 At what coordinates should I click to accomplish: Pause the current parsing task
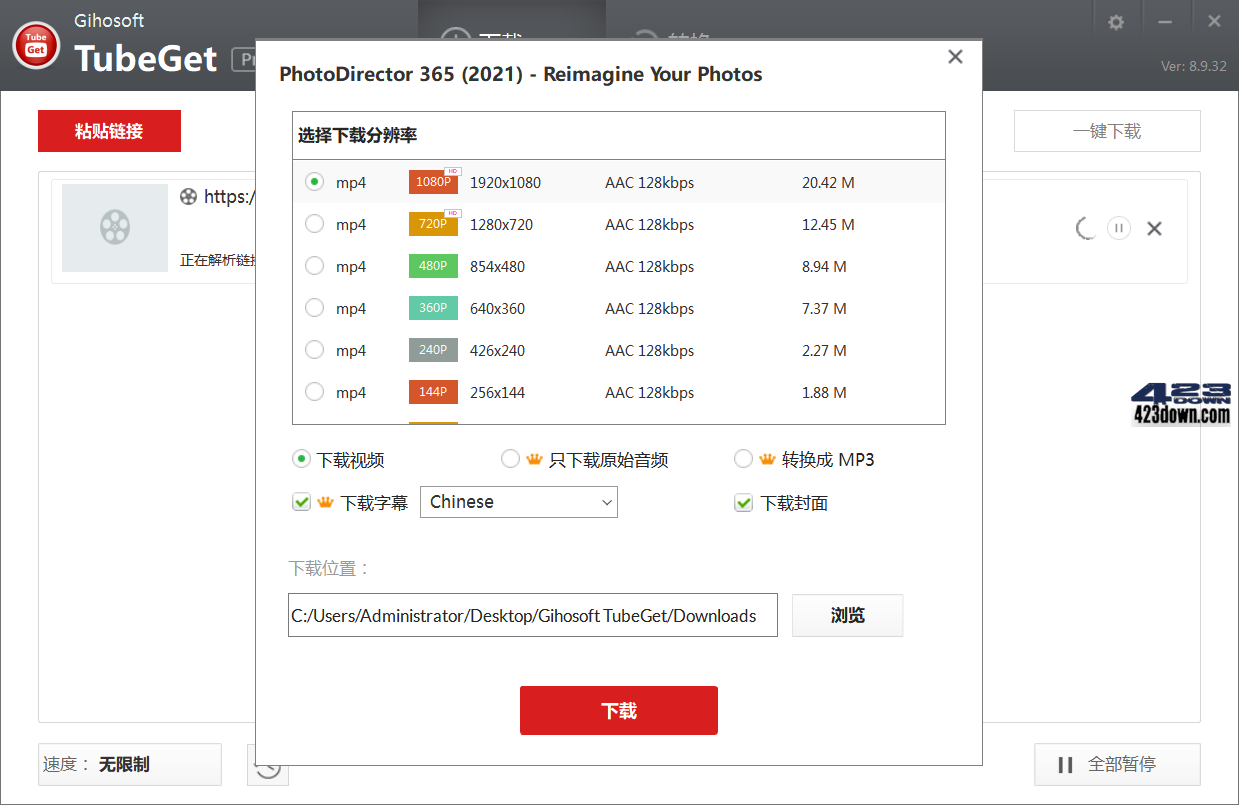click(1118, 228)
